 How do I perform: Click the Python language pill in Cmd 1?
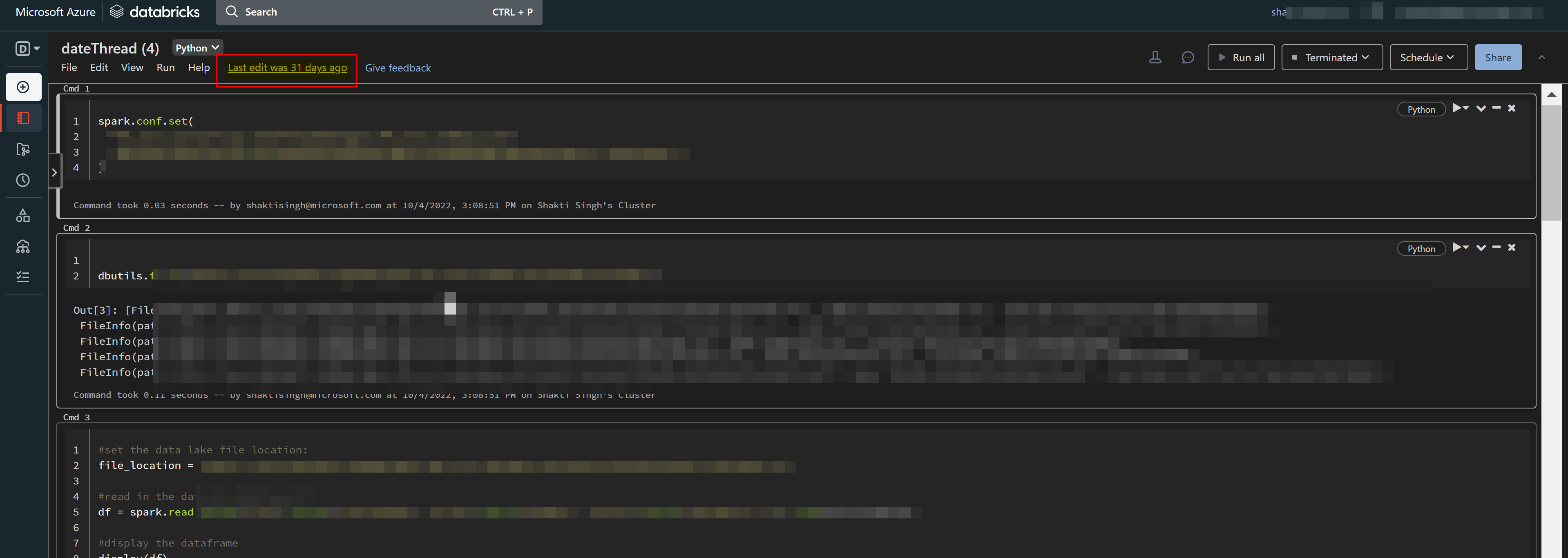1421,109
